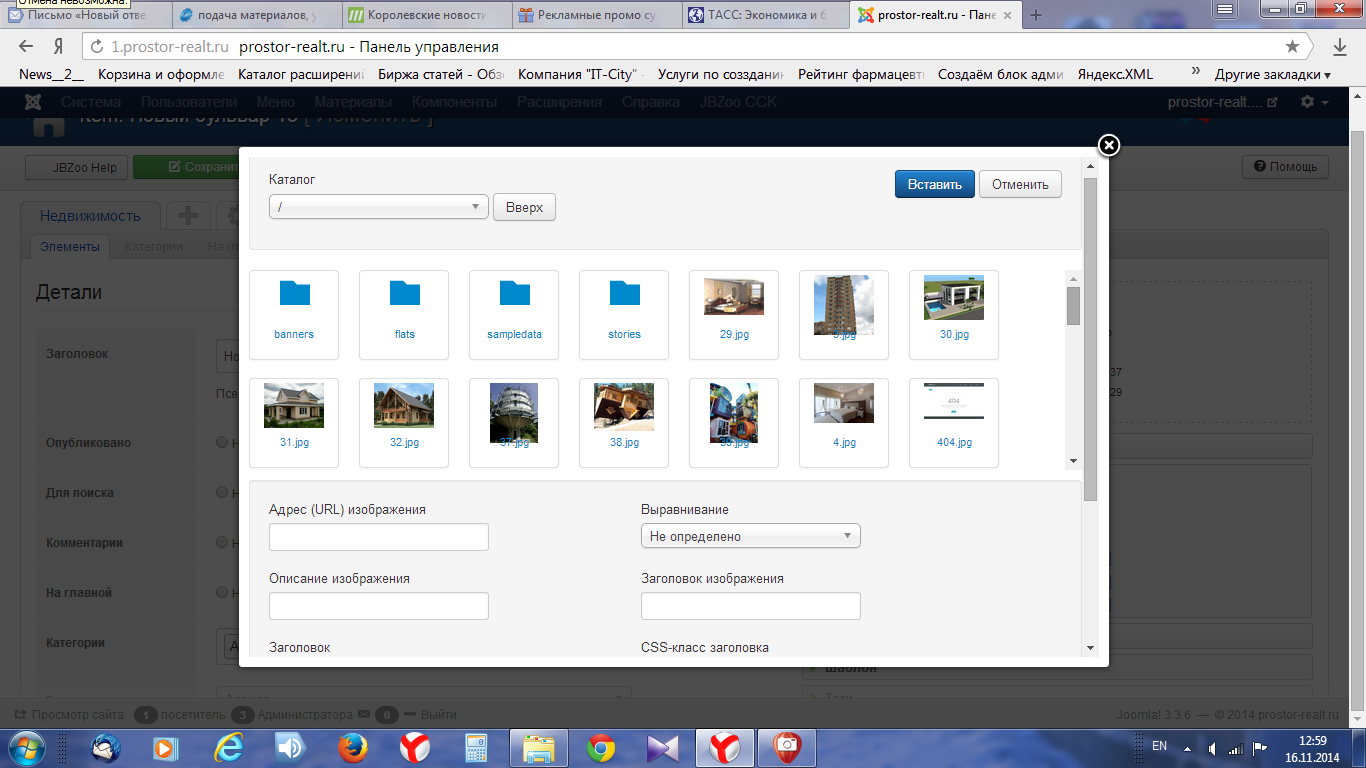This screenshot has height=768, width=1366.
Task: Bookmark page with the star icon
Action: [1292, 47]
